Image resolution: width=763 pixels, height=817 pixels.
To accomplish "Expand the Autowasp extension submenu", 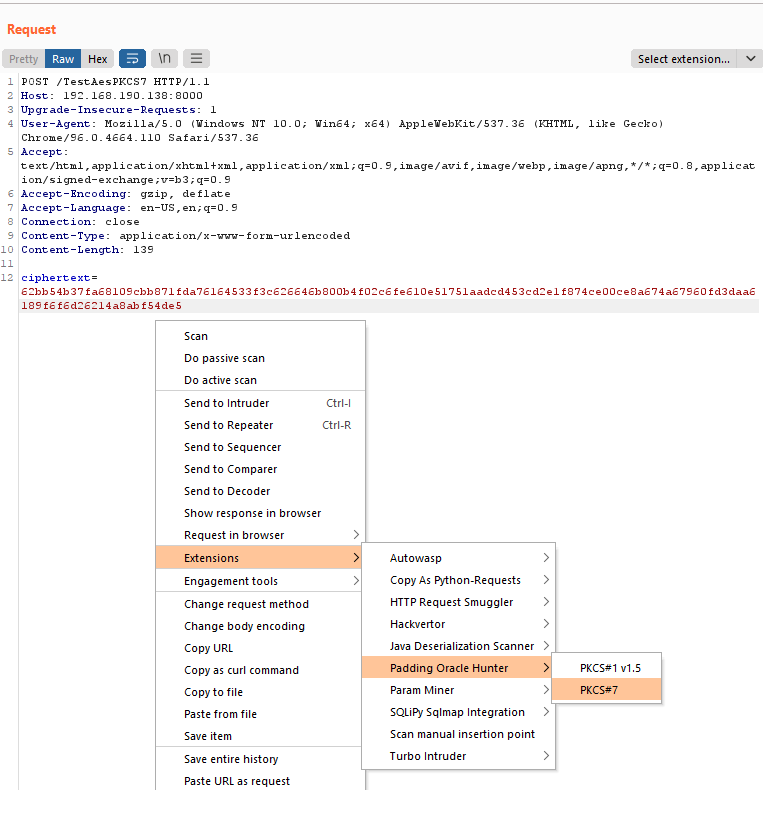I will 458,558.
